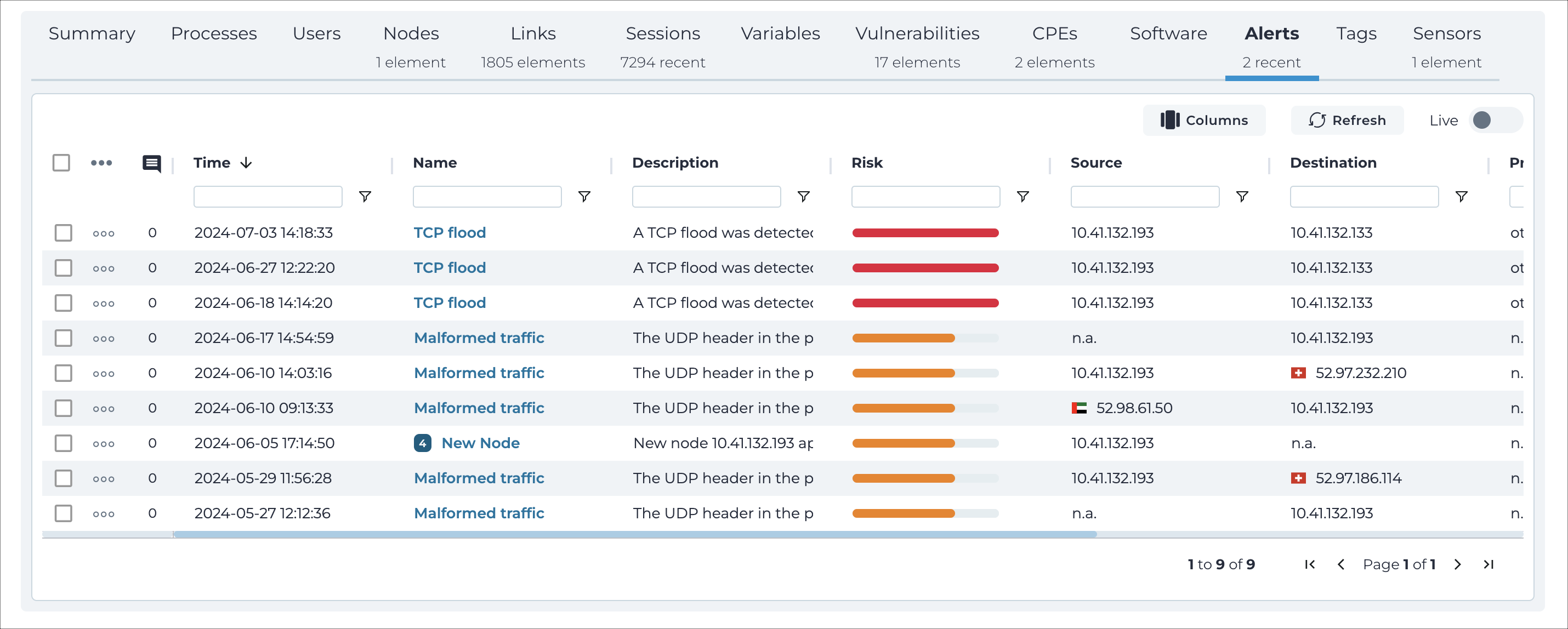
Task: Check the Malformed traffic row checkbox
Action: (x=62, y=338)
